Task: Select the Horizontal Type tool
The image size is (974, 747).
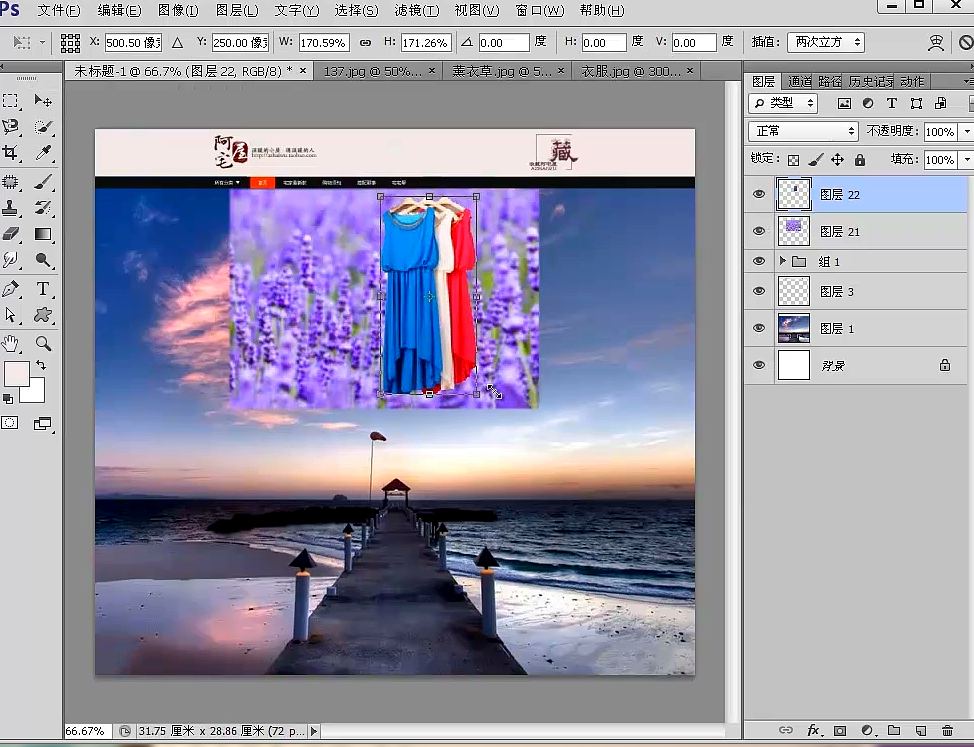Action: [43, 289]
